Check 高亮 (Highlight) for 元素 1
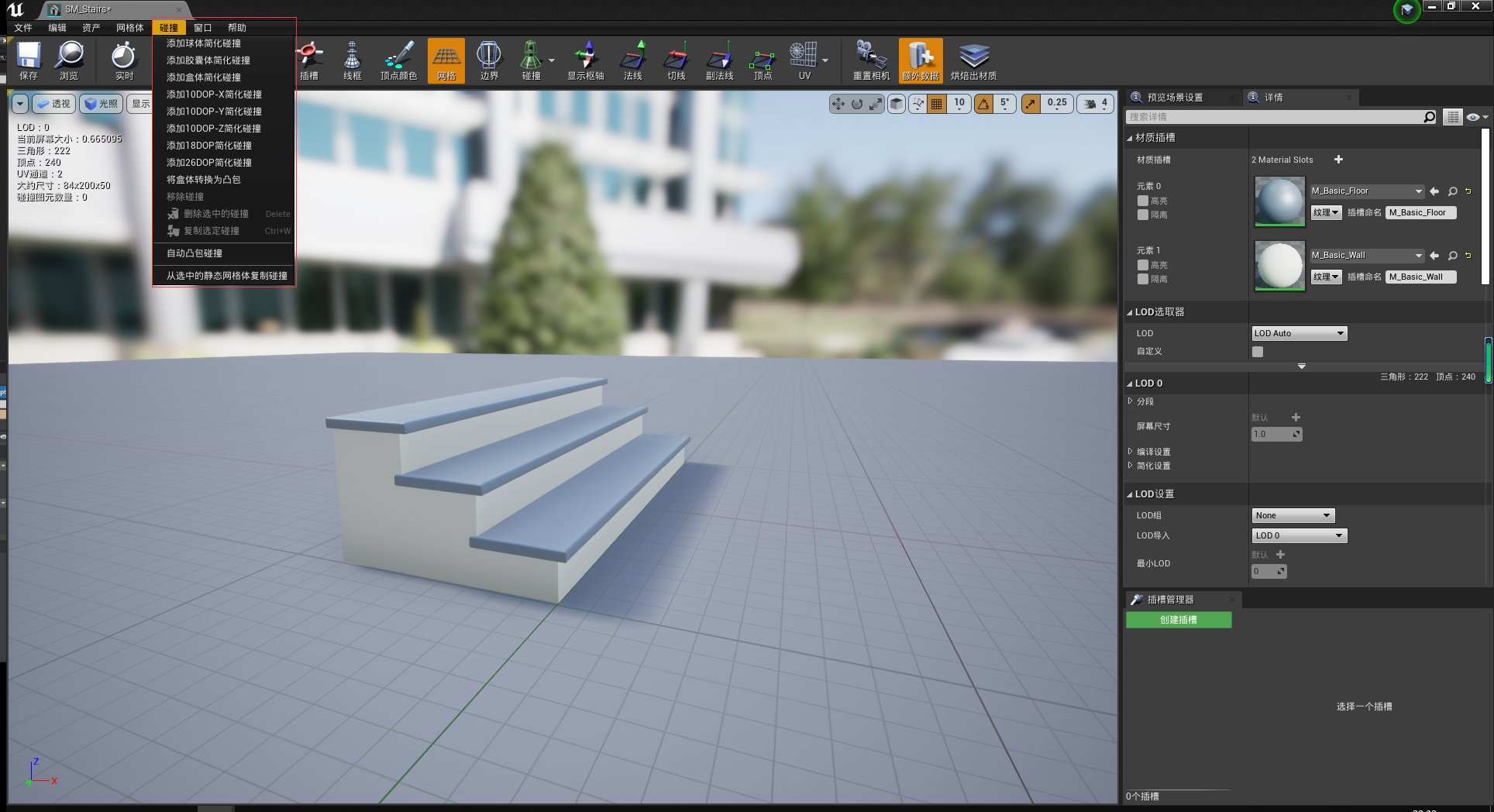Viewport: 1494px width, 812px height. [x=1143, y=265]
